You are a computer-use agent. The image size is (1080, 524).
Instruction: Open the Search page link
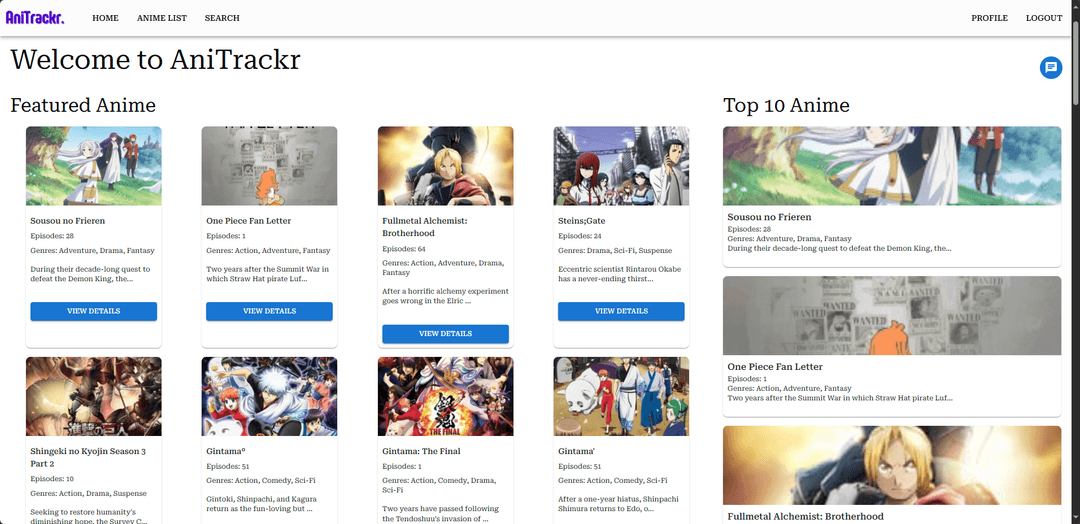(222, 18)
